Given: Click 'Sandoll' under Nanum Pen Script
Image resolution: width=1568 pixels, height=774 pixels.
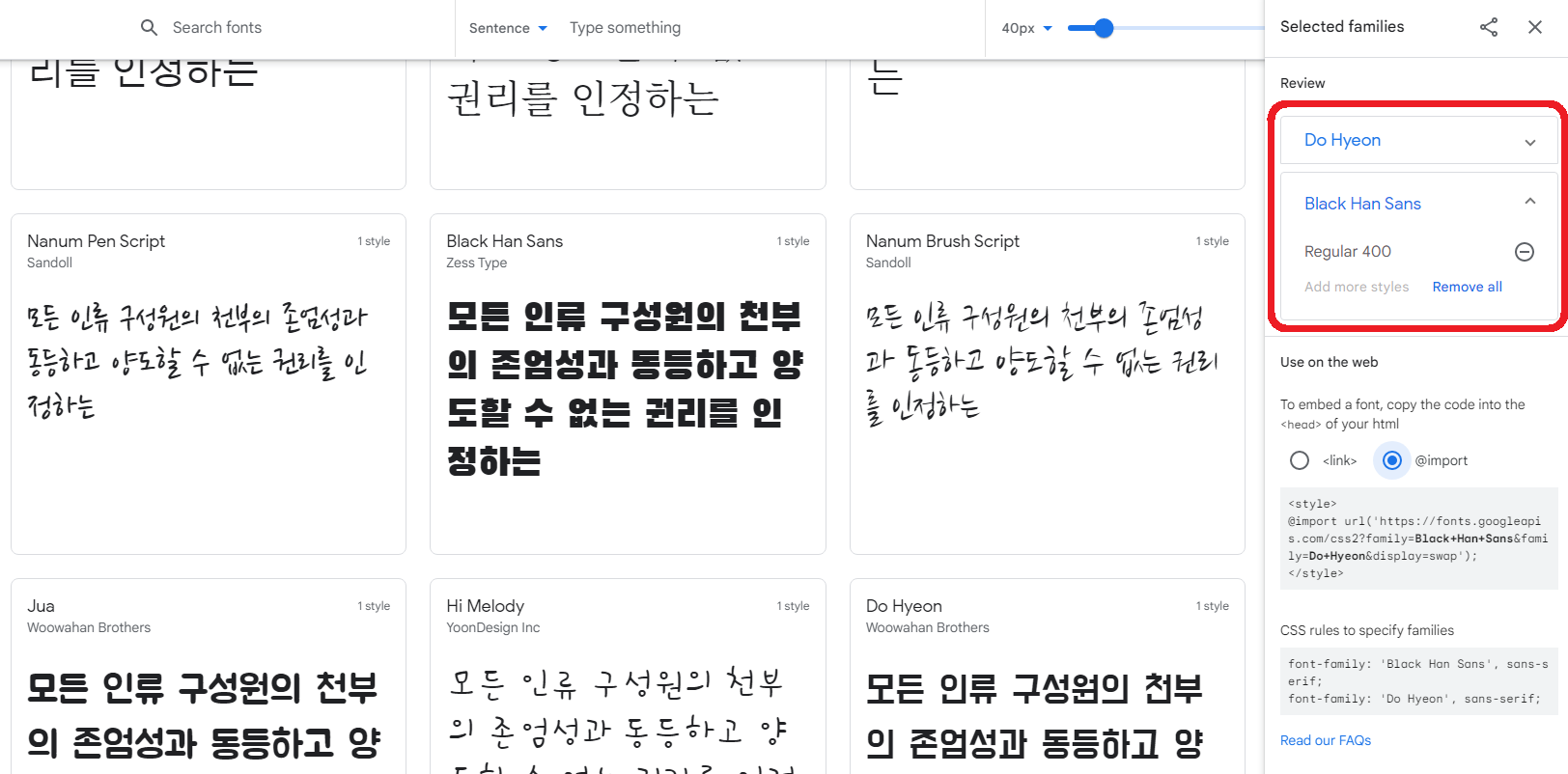Looking at the screenshot, I should [x=49, y=263].
